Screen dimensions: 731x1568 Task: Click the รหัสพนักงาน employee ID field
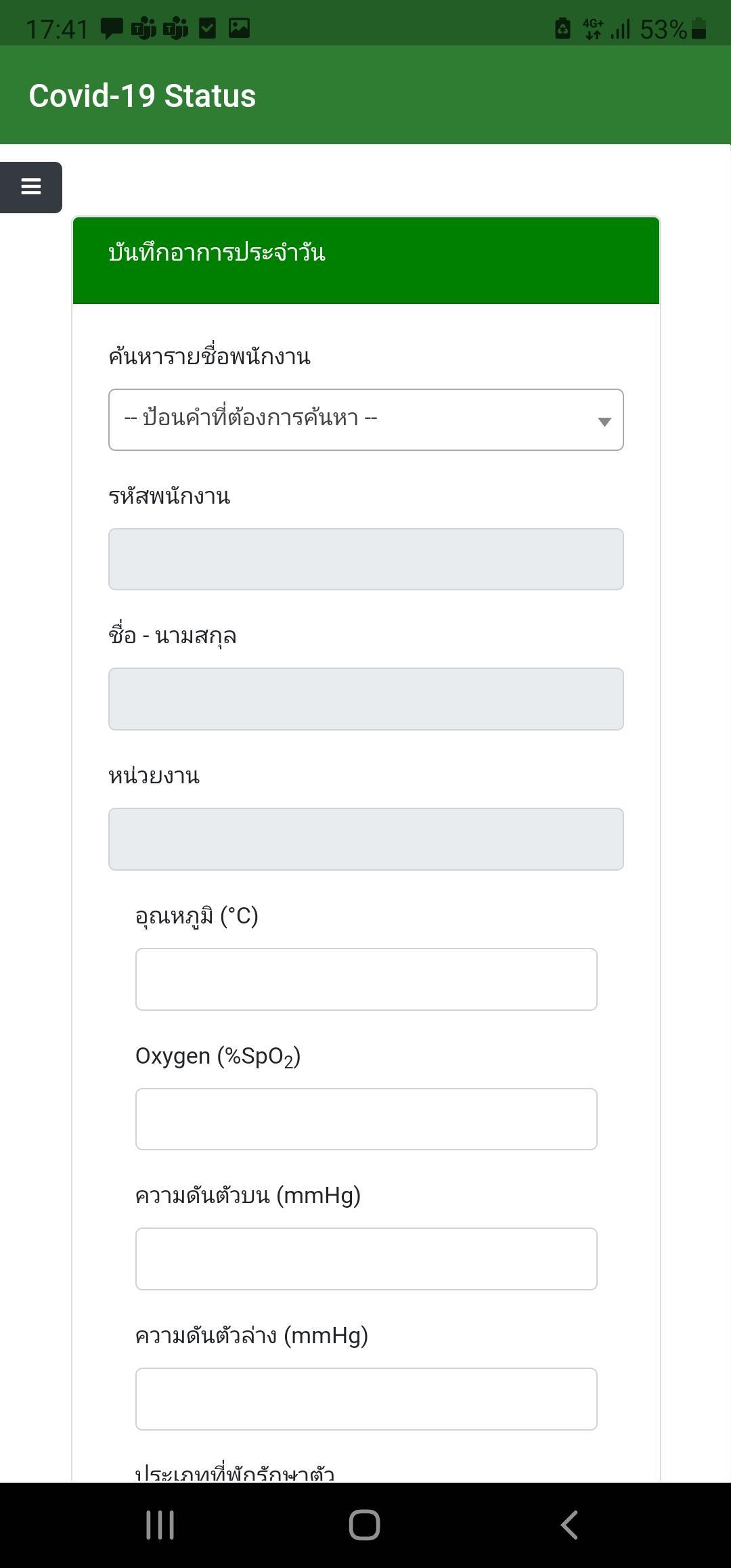coord(365,559)
